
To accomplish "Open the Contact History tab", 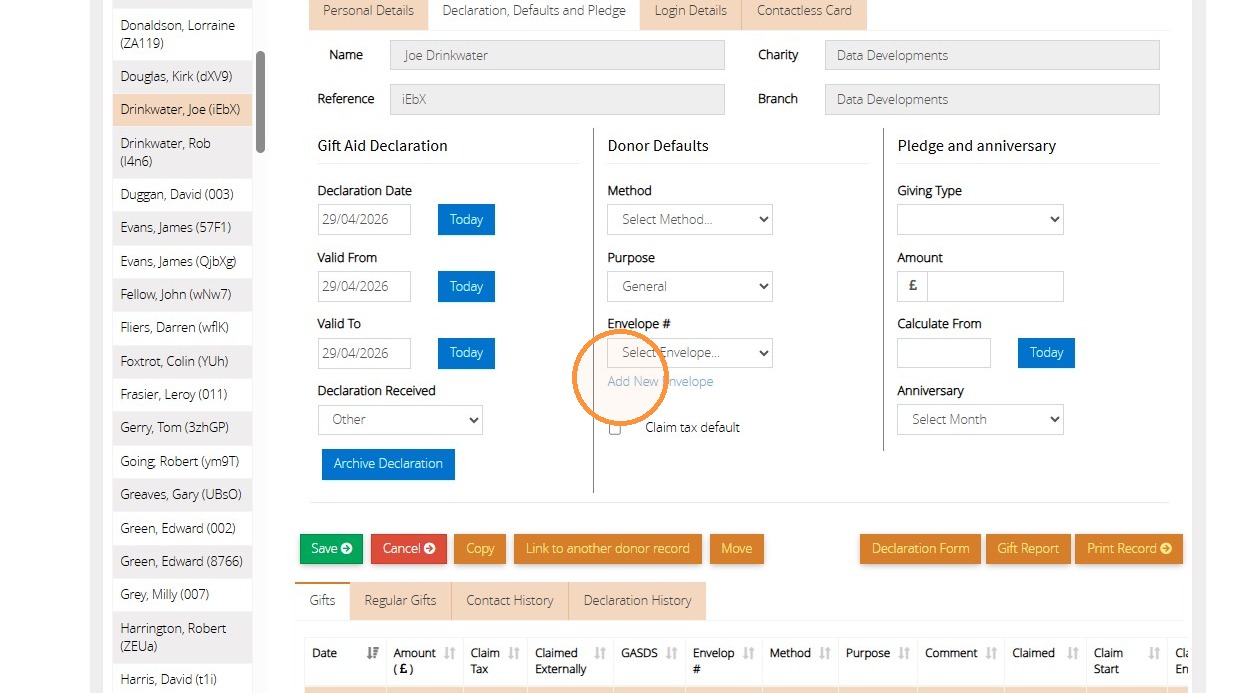I will point(510,600).
